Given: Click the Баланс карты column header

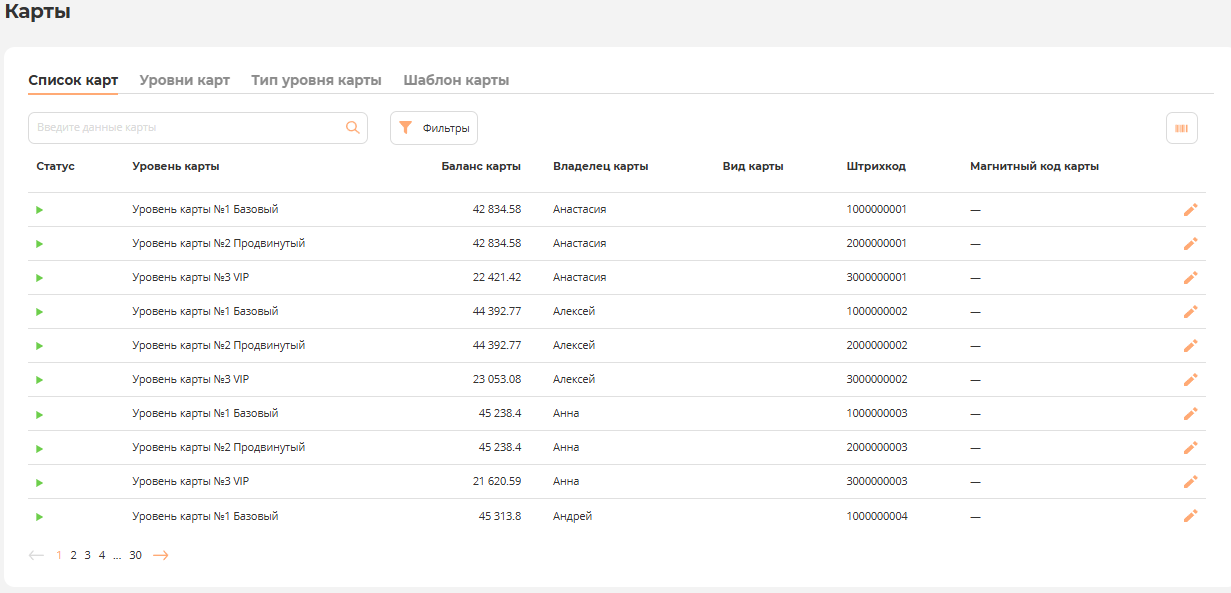Looking at the screenshot, I should pyautogui.click(x=481, y=166).
